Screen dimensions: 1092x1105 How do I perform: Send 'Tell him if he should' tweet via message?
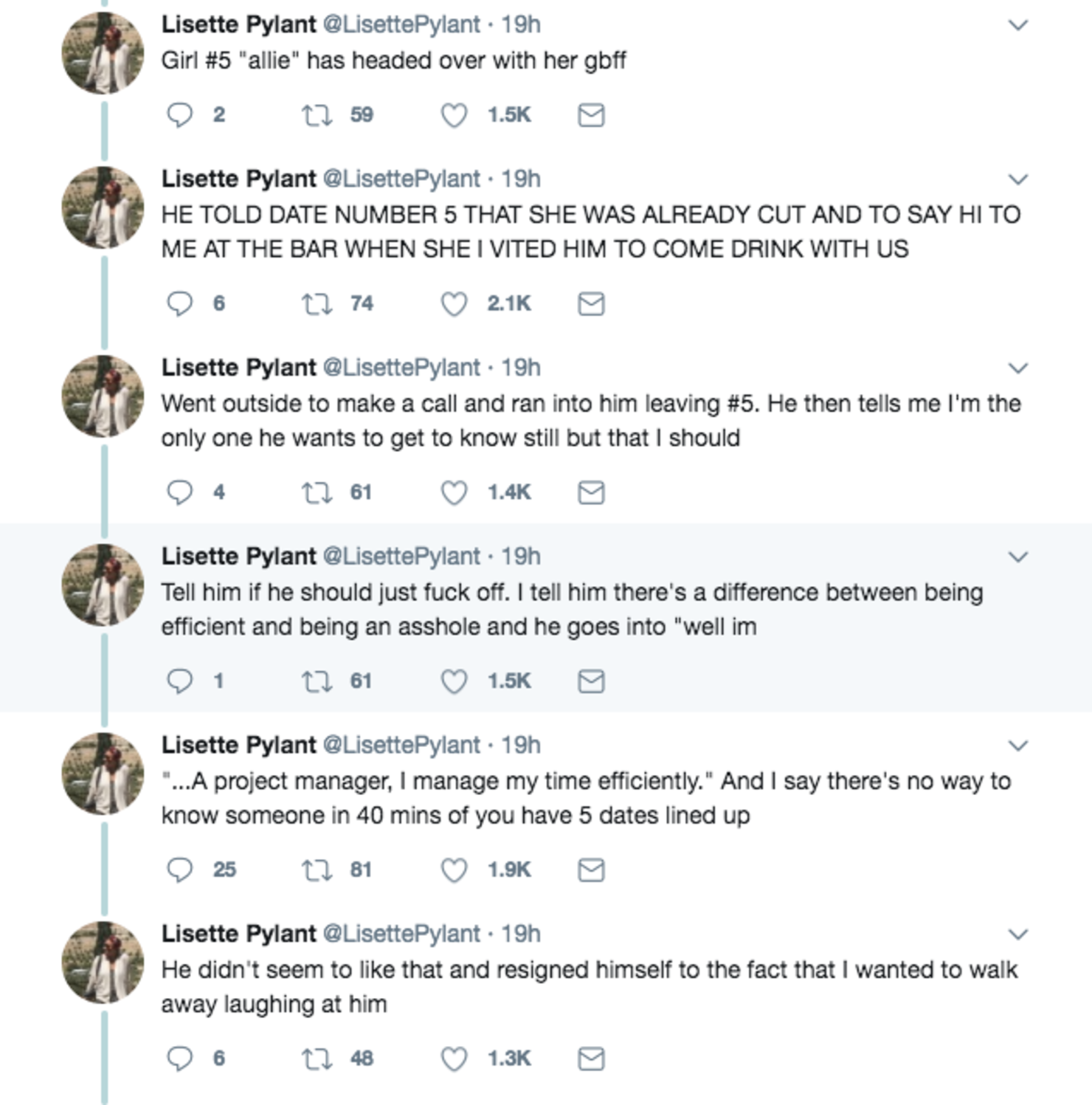click(x=591, y=681)
